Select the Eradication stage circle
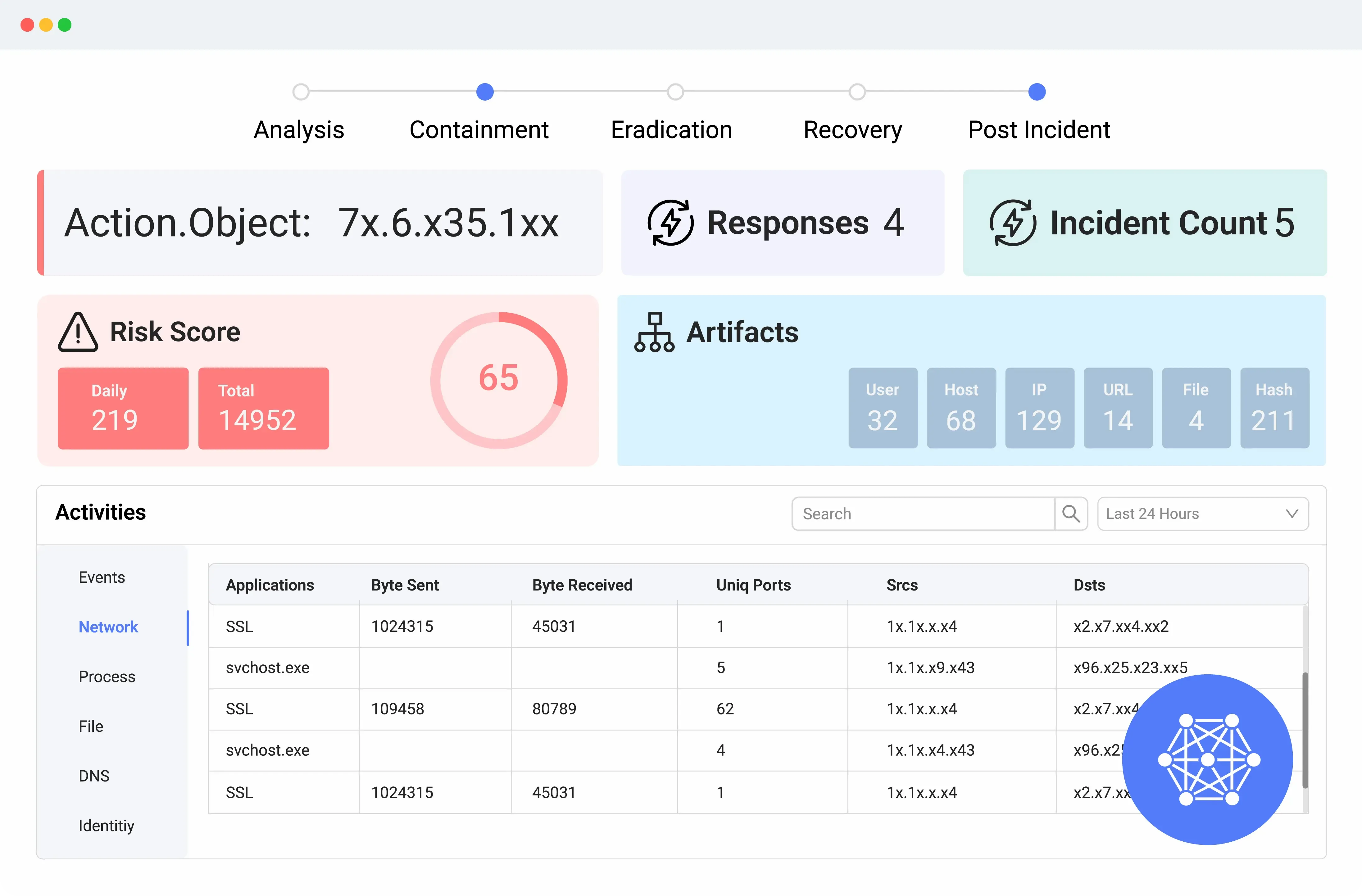 pyautogui.click(x=675, y=92)
